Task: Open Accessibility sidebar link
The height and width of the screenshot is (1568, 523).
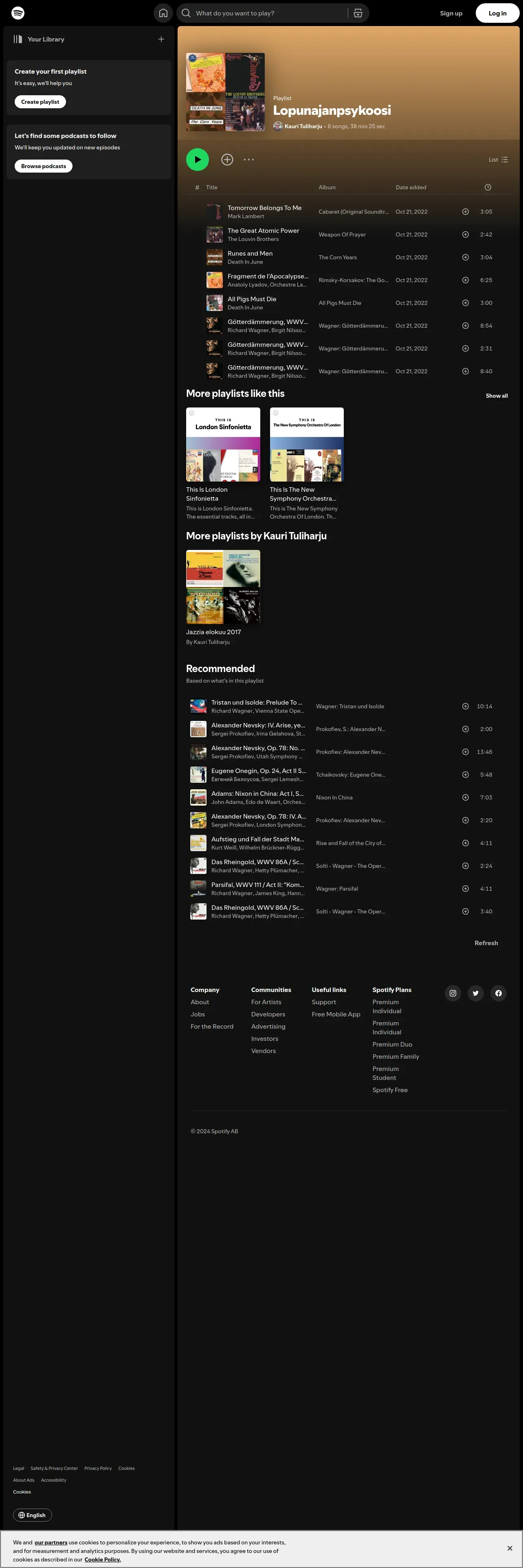Action: click(54, 1480)
